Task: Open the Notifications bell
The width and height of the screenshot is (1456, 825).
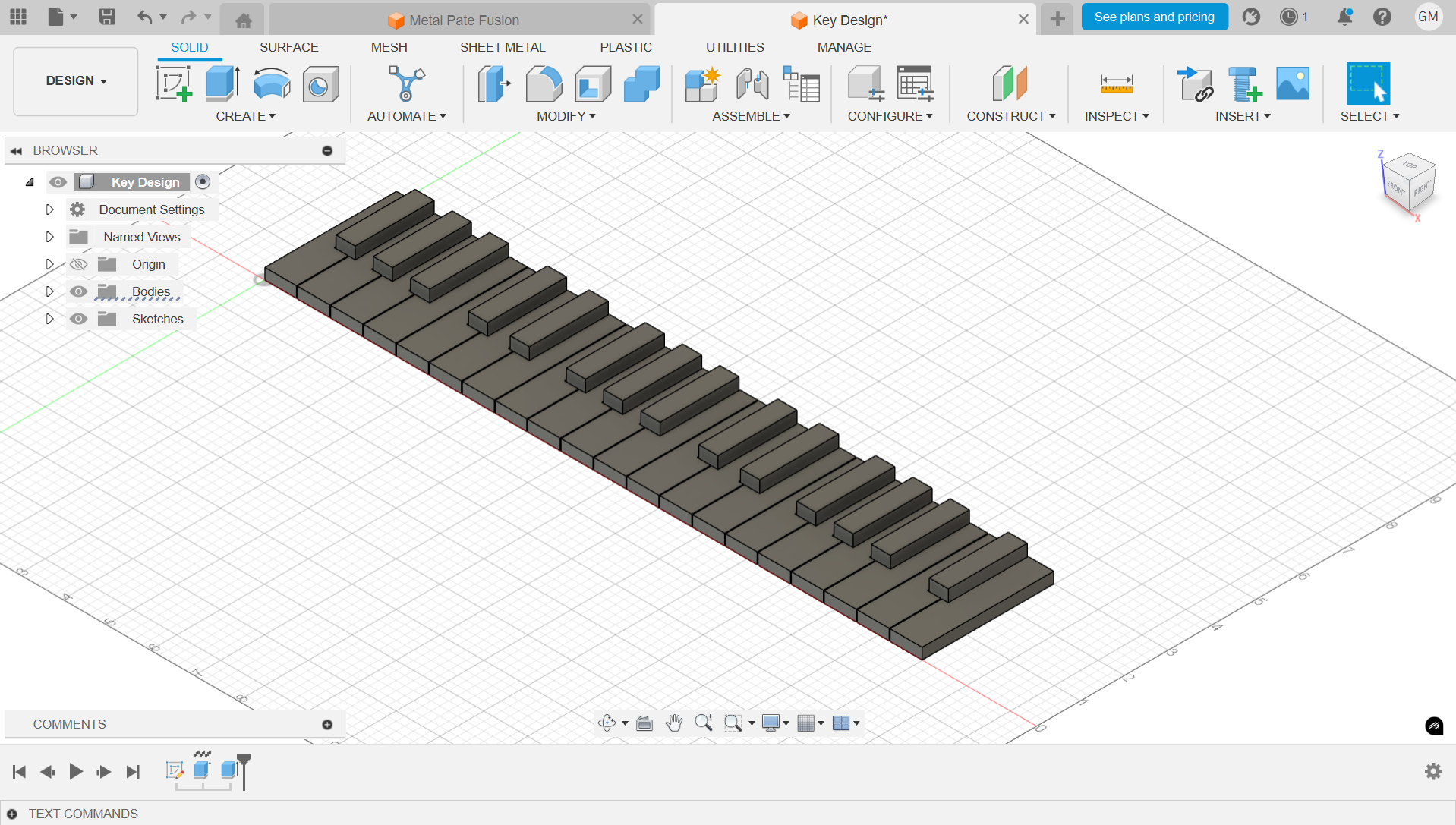Action: [x=1344, y=17]
